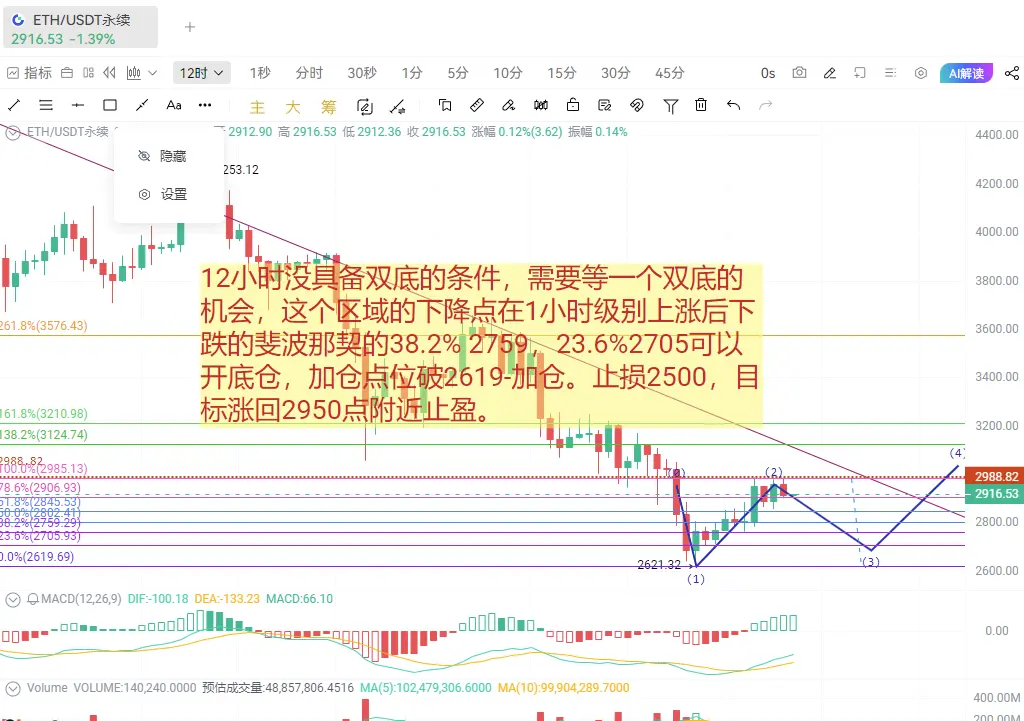Open the 指标 indicators panel
1024x721 pixels.
[x=29, y=73]
